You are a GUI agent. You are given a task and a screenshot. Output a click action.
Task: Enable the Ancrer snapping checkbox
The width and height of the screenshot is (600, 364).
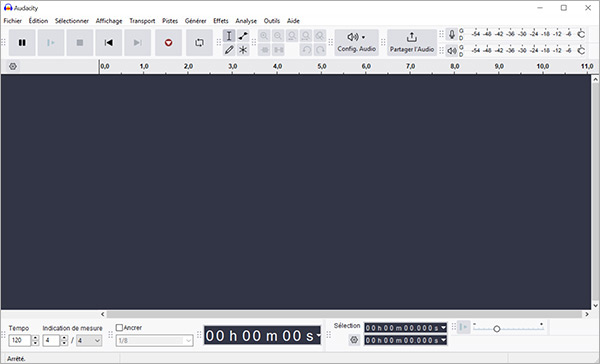119,328
